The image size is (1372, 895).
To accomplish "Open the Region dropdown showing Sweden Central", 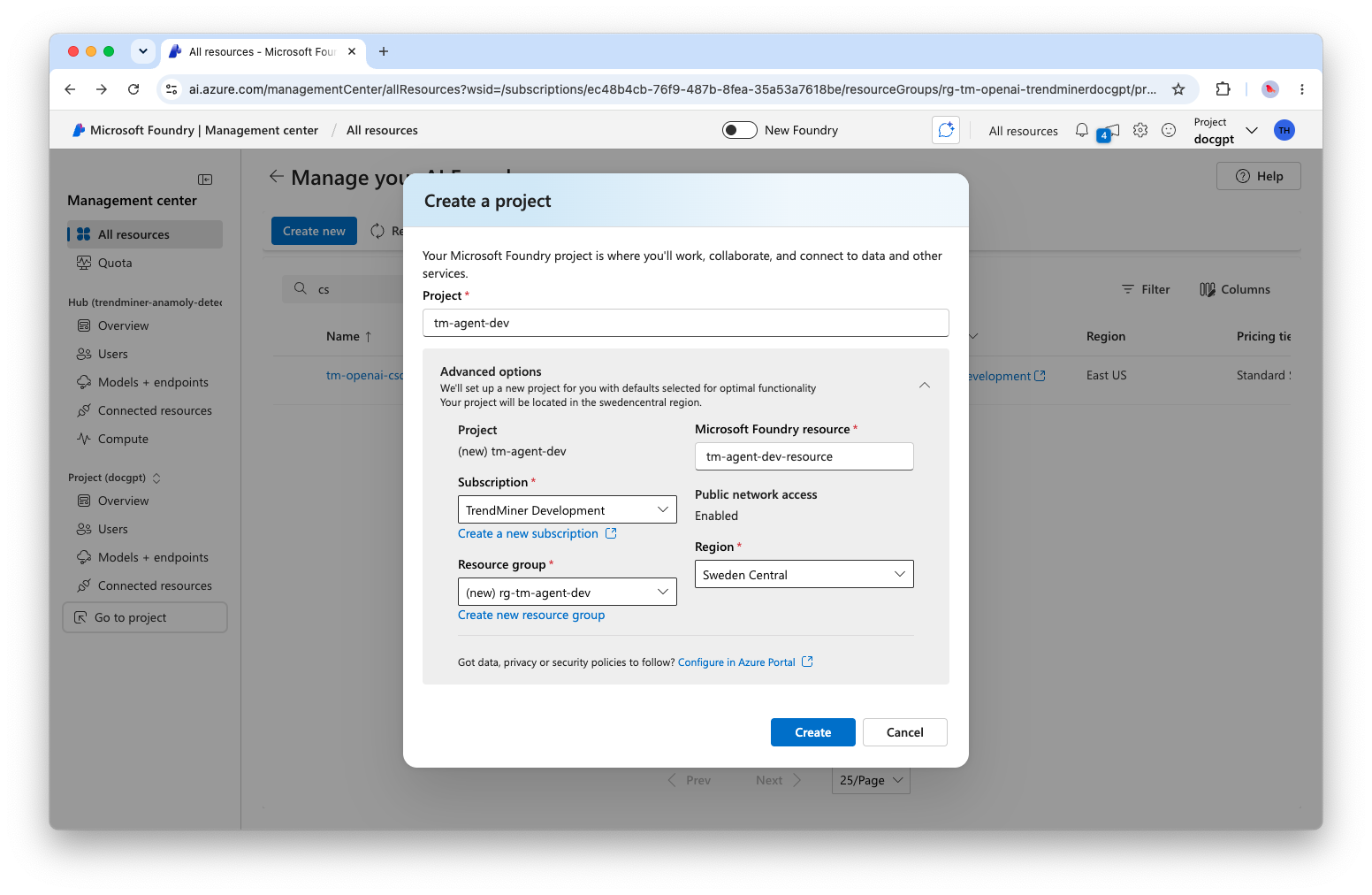I will pos(804,574).
